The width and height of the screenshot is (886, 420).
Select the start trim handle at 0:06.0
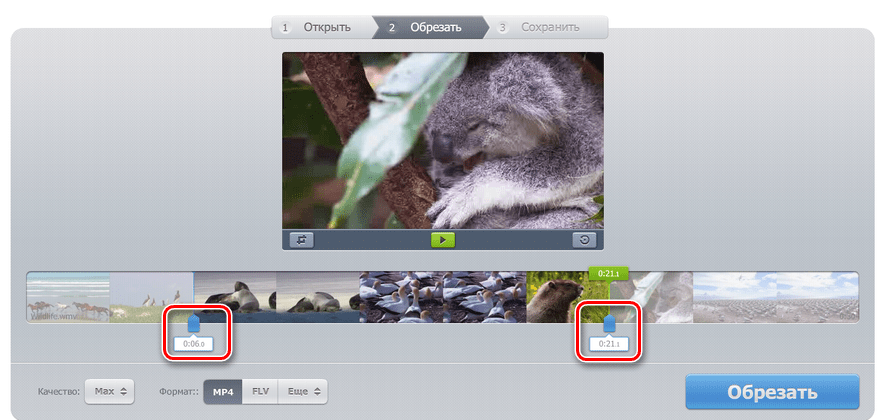[x=193, y=324]
